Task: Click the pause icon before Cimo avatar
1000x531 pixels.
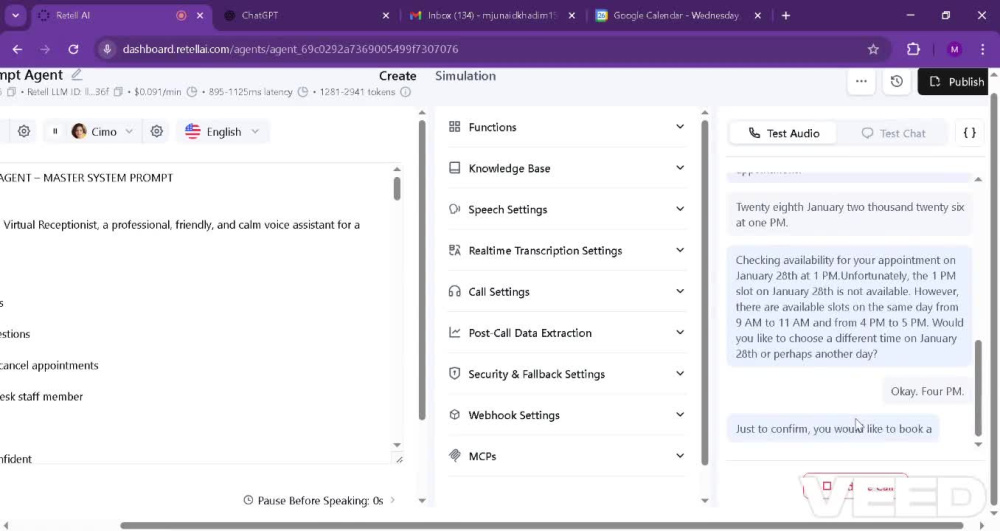Action: coord(55,131)
